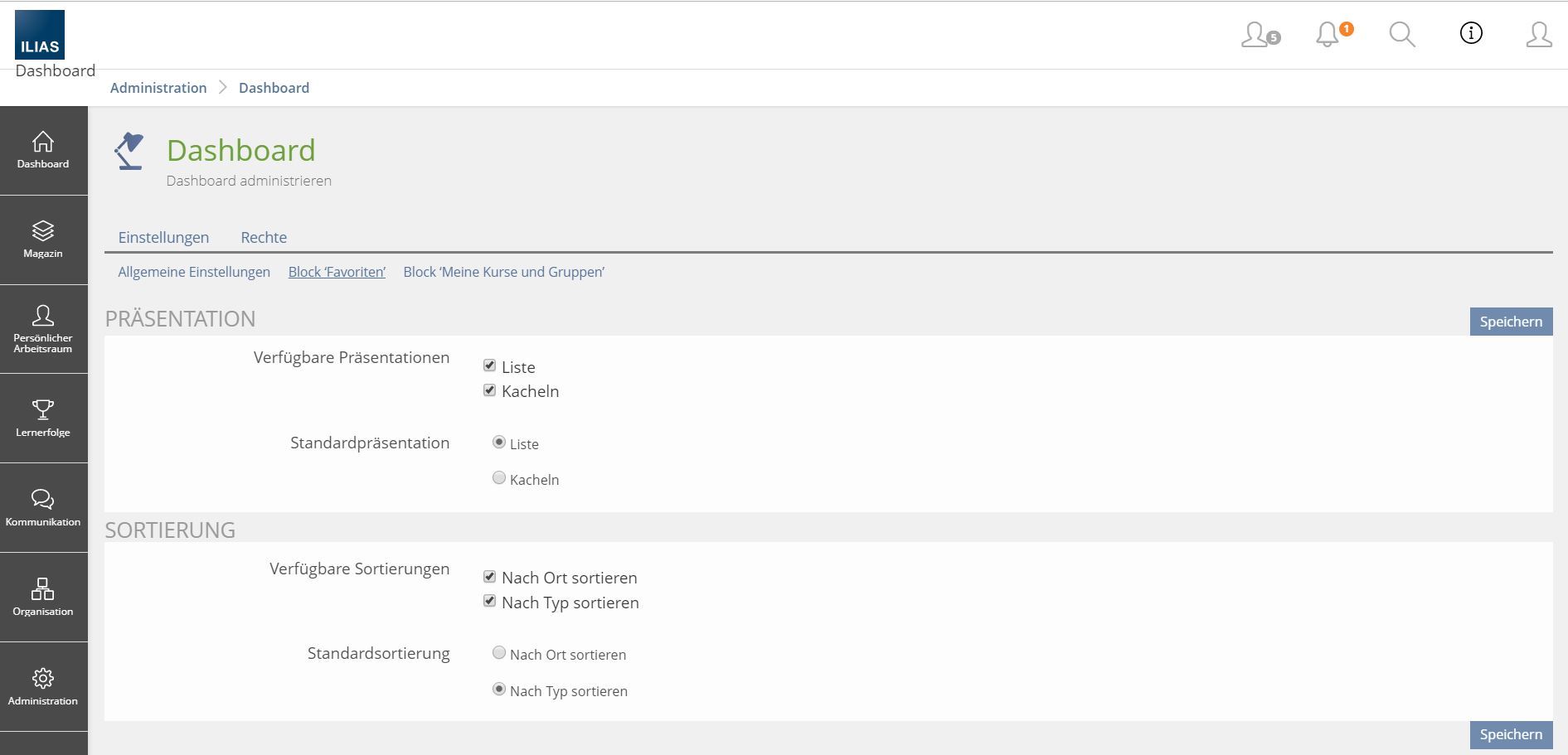Open the Lernerfolge trophy icon

pyautogui.click(x=43, y=409)
